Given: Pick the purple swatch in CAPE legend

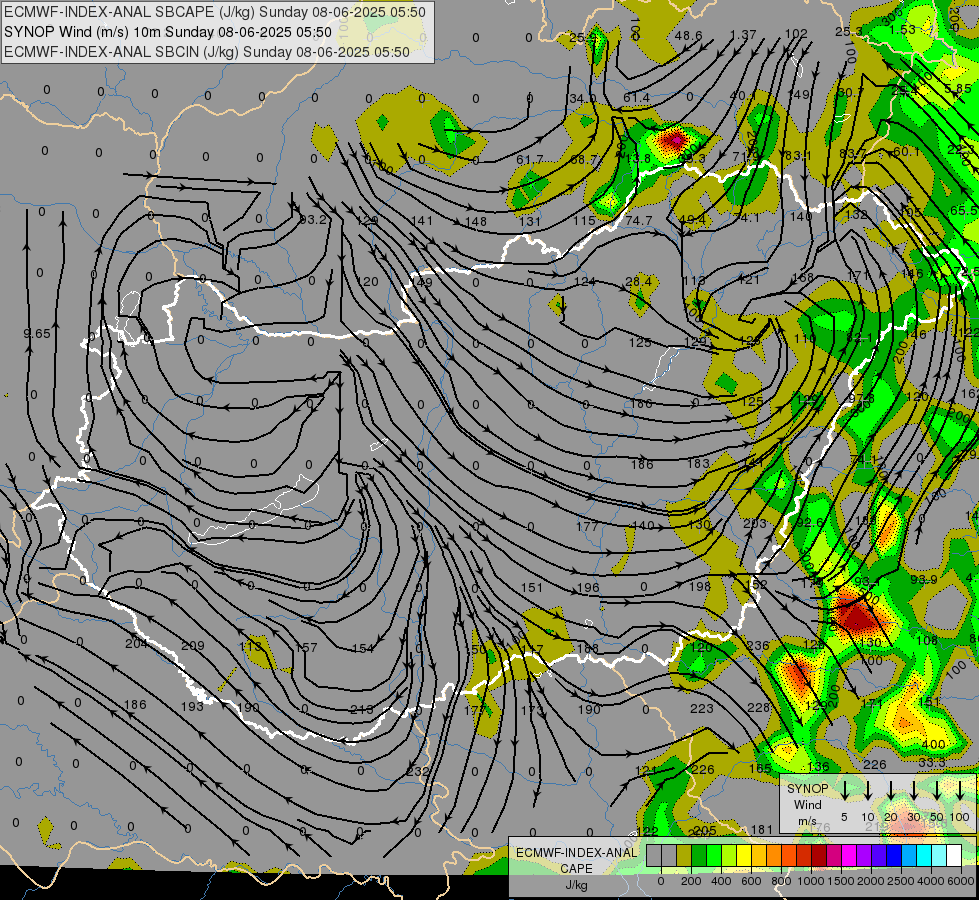Looking at the screenshot, I should click(865, 855).
